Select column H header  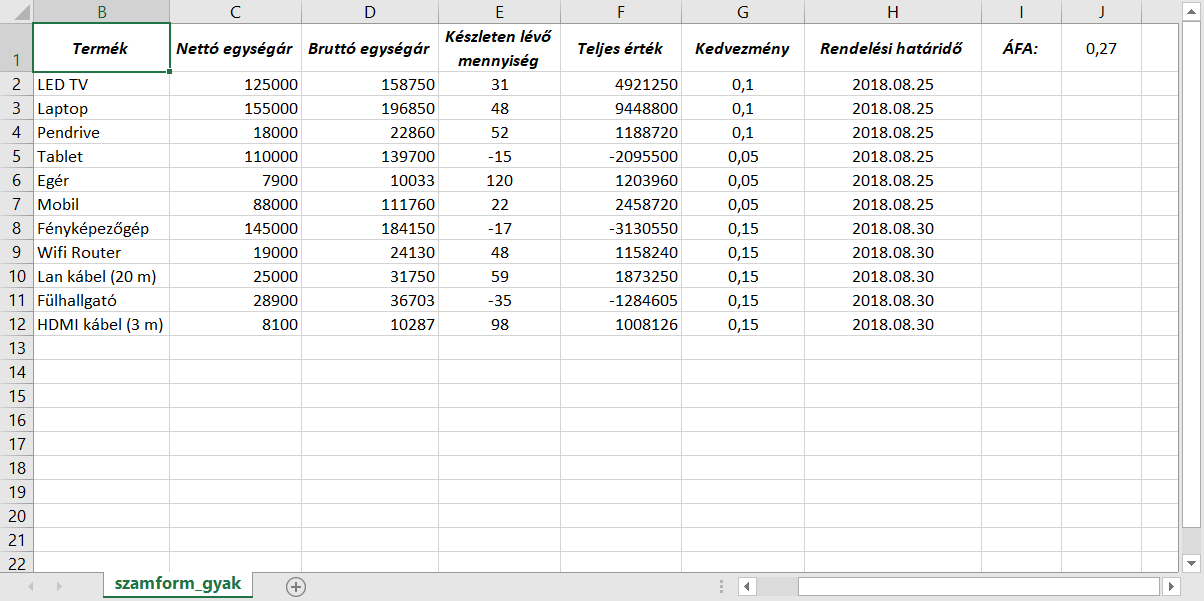pyautogui.click(x=892, y=12)
